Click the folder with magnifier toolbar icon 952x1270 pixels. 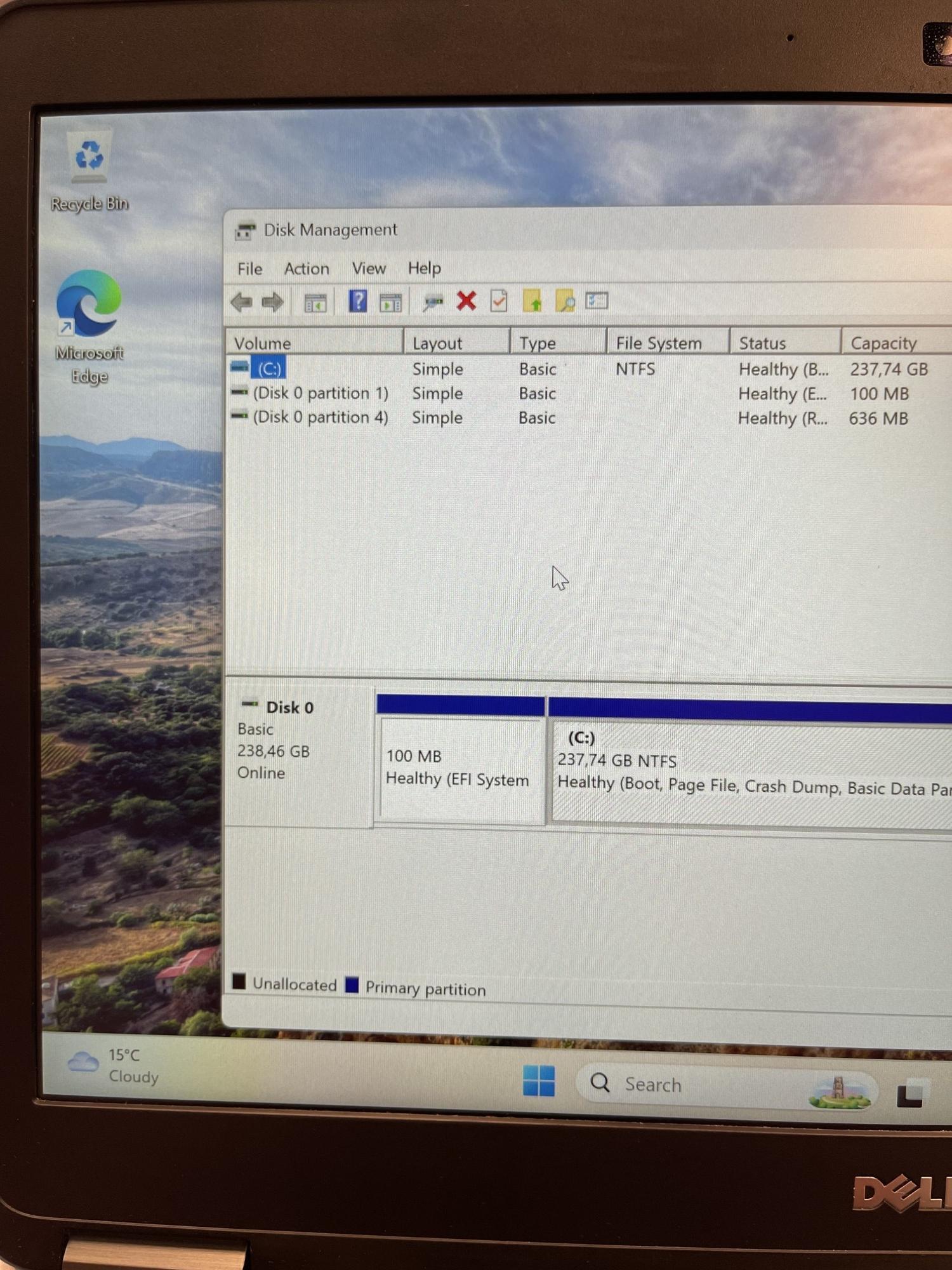coord(565,300)
